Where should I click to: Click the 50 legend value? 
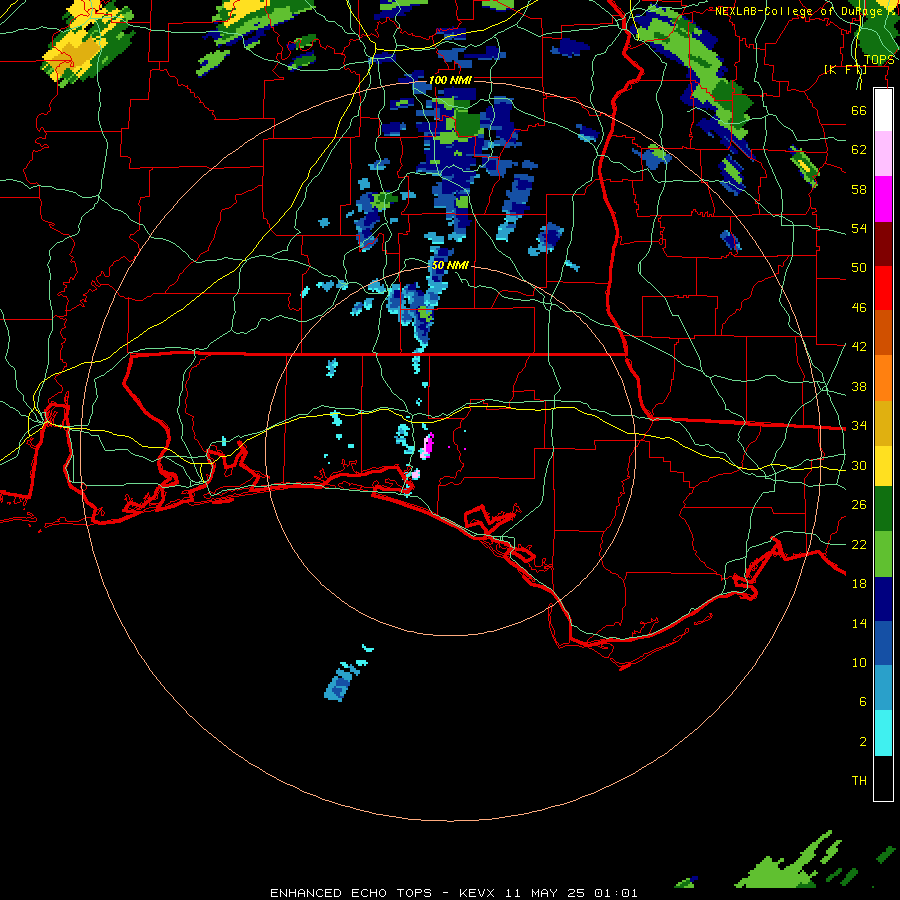click(859, 267)
